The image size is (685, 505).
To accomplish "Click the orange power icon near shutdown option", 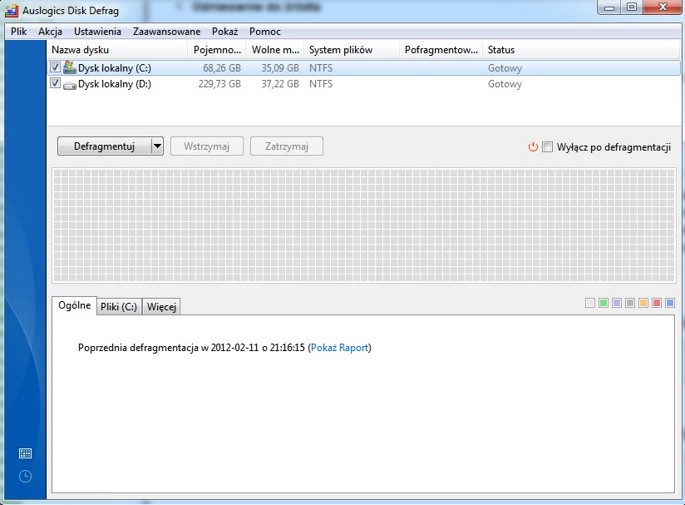I will pyautogui.click(x=533, y=147).
